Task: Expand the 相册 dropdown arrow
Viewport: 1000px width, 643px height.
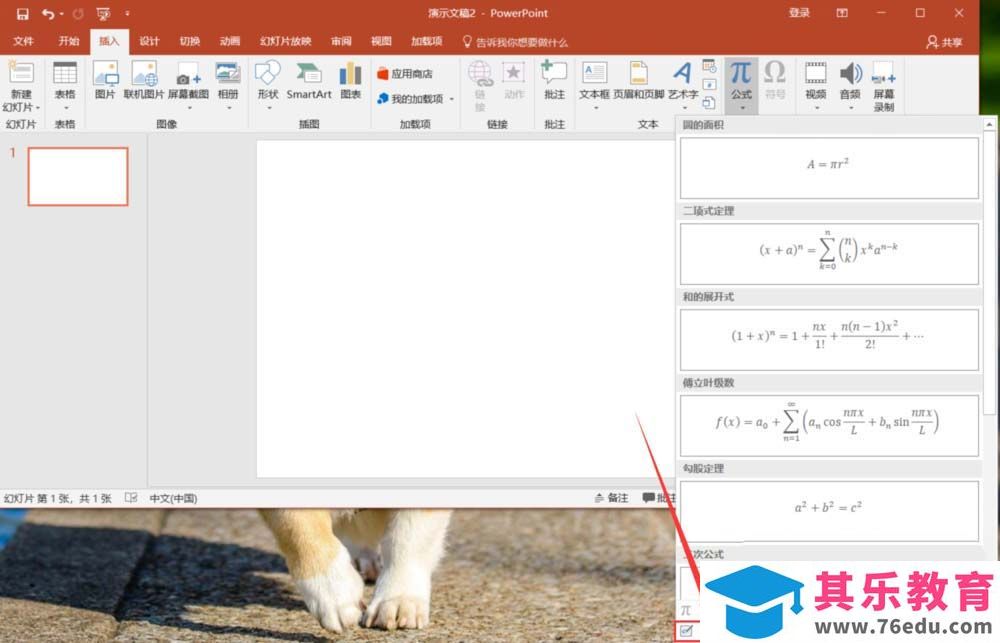Action: click(x=228, y=108)
